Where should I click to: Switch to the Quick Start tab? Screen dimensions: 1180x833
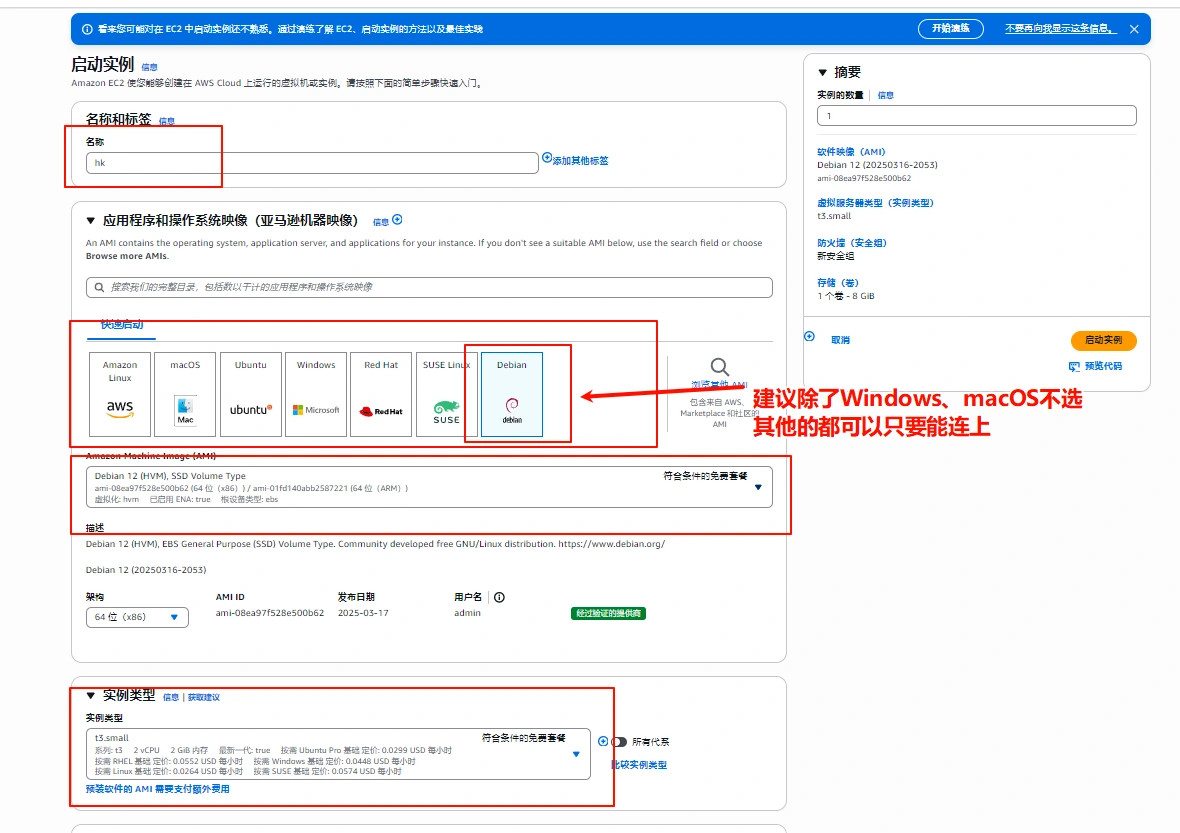pos(122,325)
